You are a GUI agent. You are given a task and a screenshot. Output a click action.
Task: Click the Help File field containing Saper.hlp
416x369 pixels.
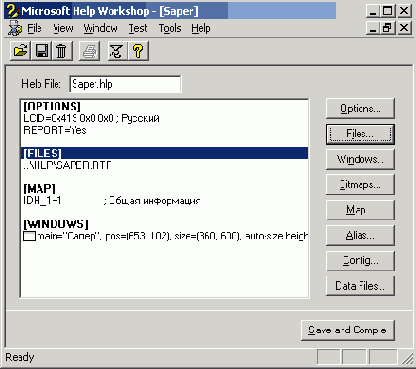125,84
